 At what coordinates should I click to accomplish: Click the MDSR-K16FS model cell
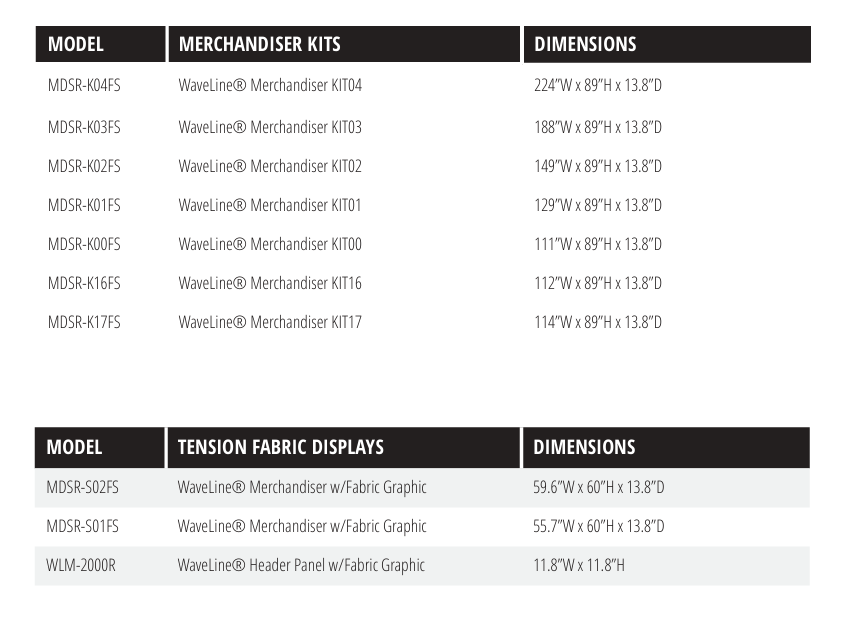pyautogui.click(x=84, y=283)
